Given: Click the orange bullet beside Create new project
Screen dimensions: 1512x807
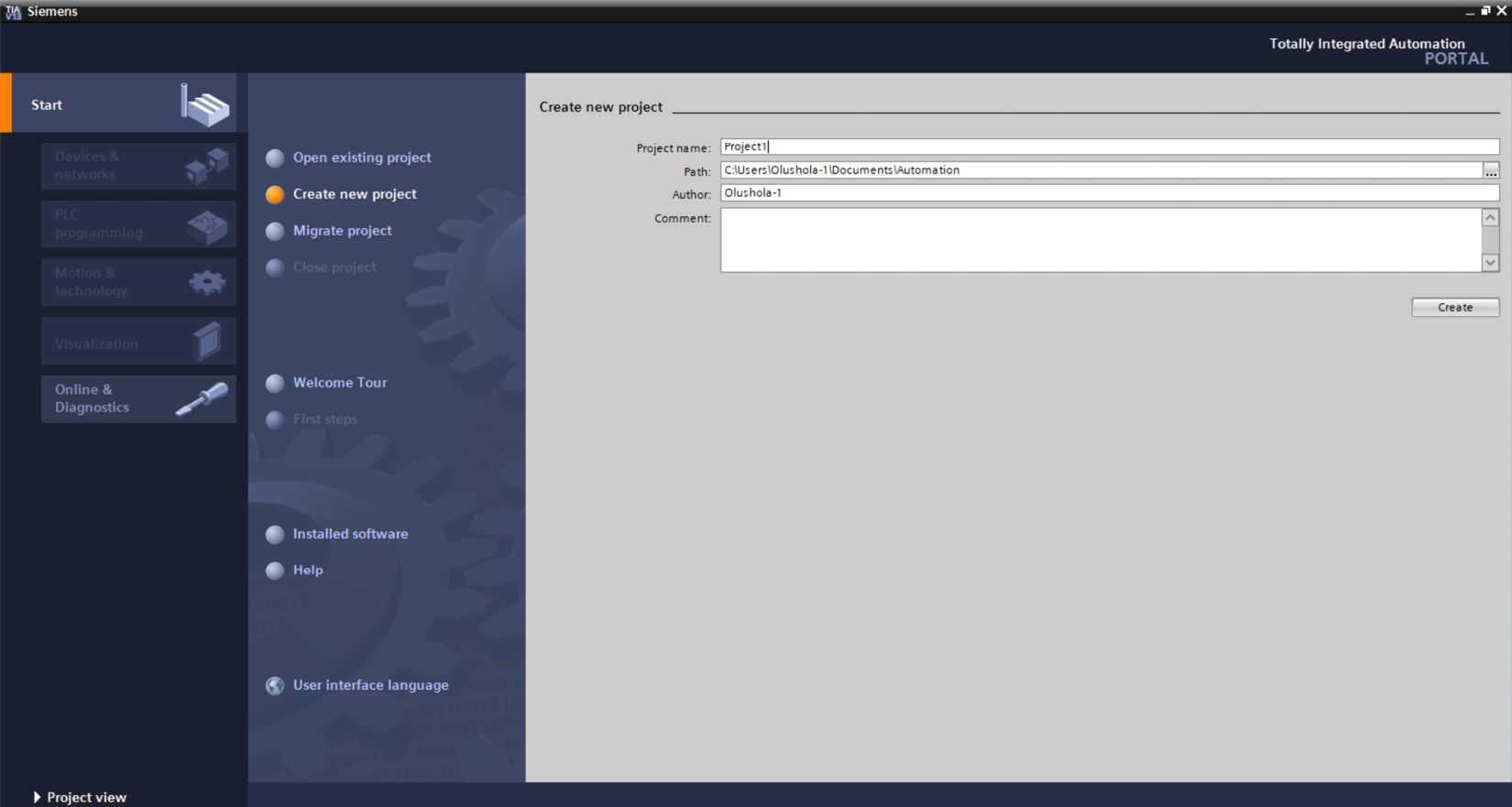Looking at the screenshot, I should [275, 194].
